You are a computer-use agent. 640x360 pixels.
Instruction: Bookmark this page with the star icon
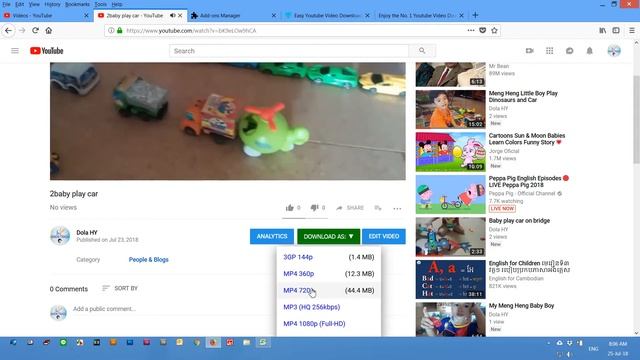[x=494, y=31]
